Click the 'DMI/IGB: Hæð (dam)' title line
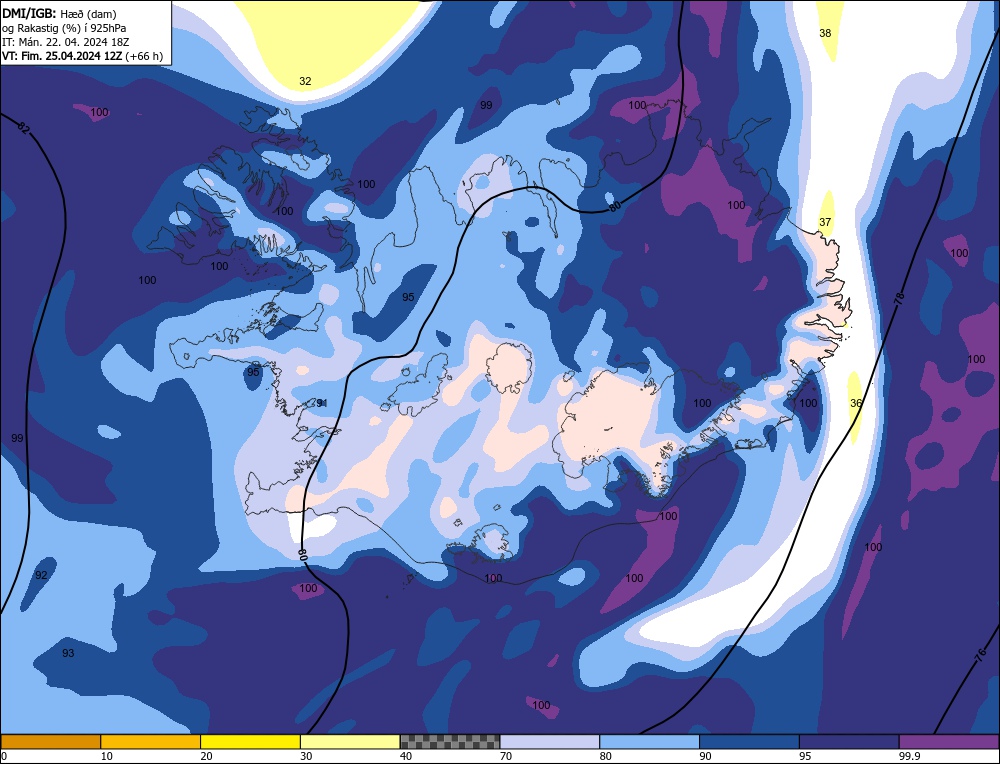1000x764 pixels. tap(59, 13)
